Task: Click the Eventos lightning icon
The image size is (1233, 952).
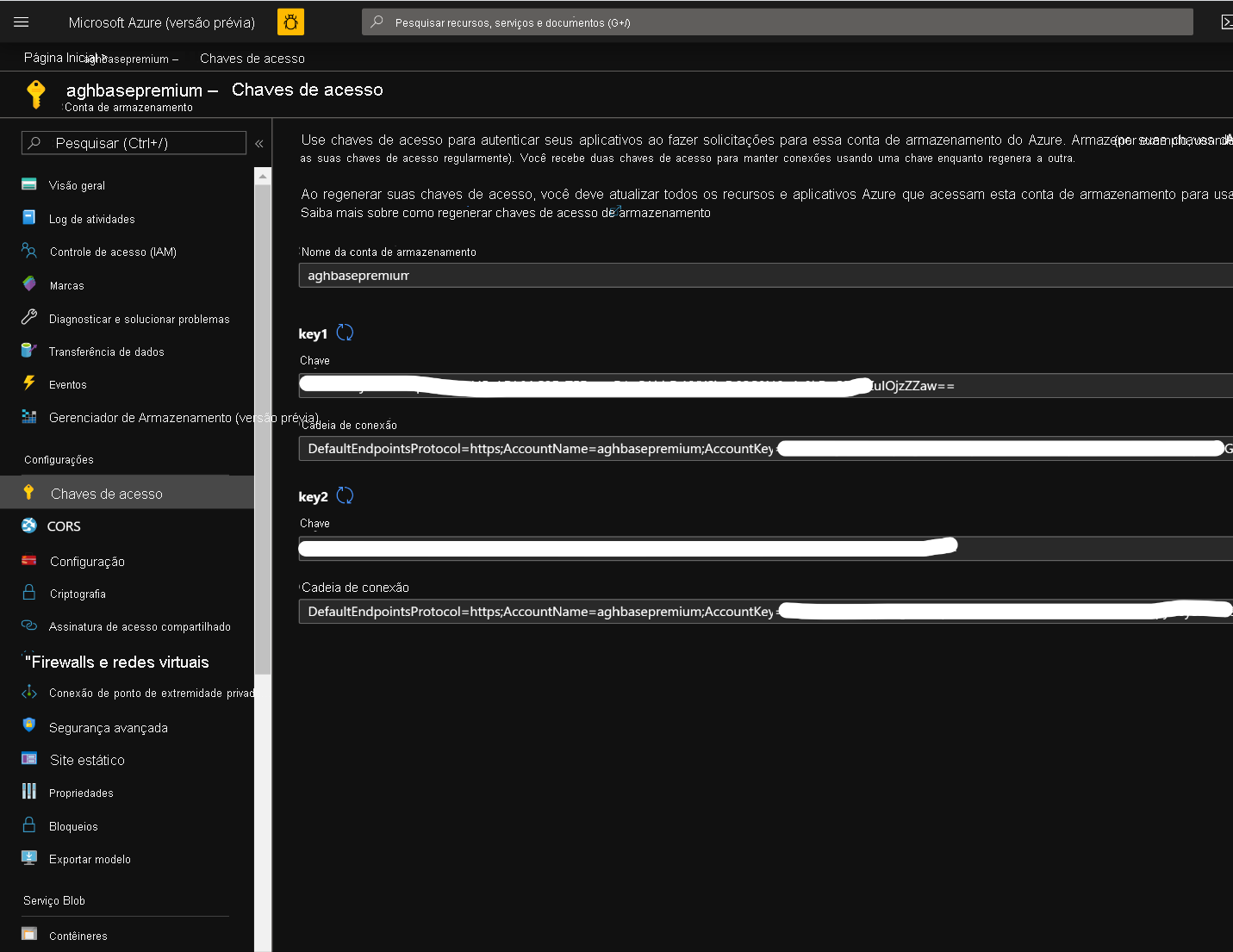Action: pos(29,383)
